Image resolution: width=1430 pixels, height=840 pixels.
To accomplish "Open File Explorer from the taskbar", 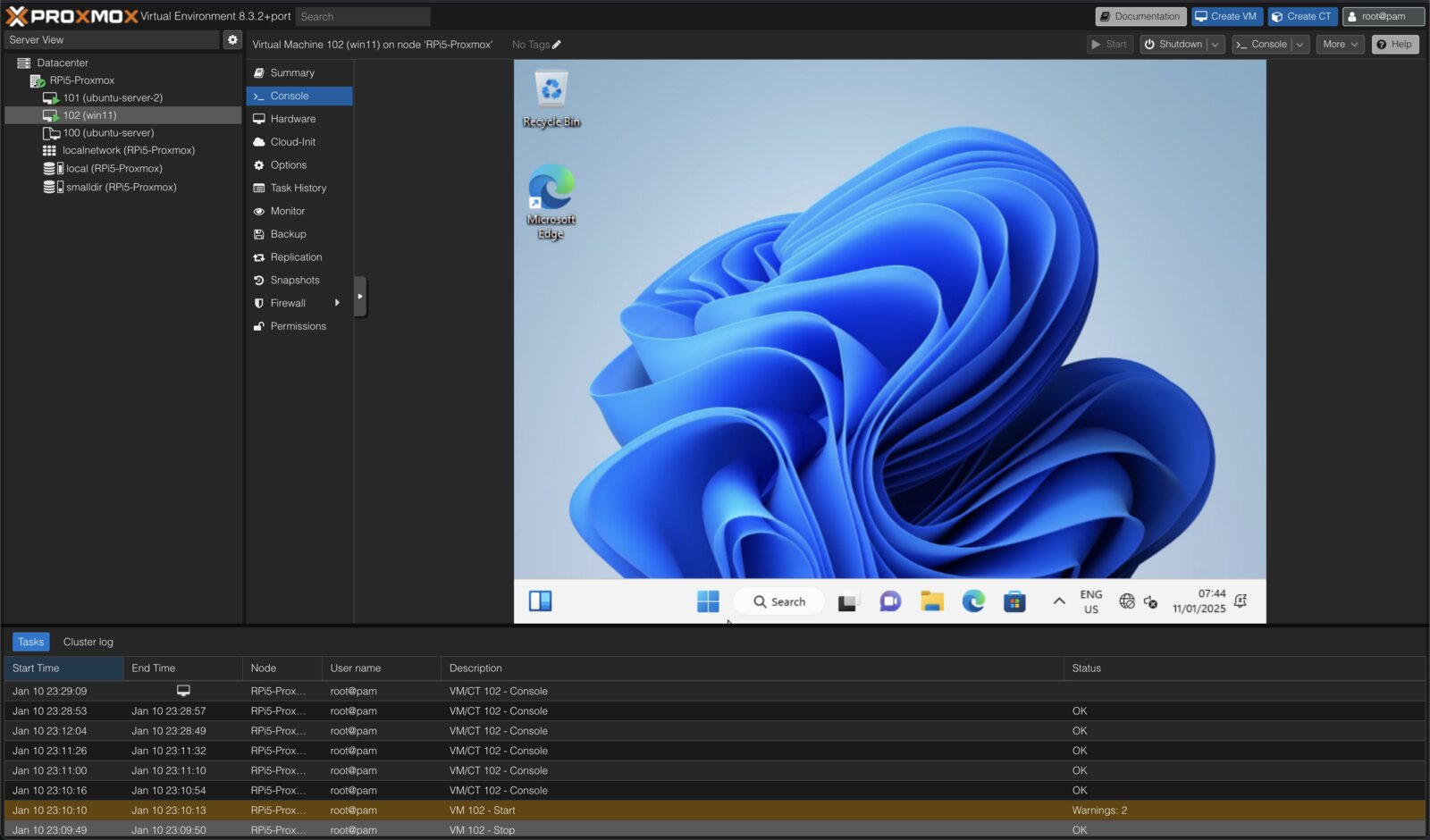I will click(x=932, y=601).
